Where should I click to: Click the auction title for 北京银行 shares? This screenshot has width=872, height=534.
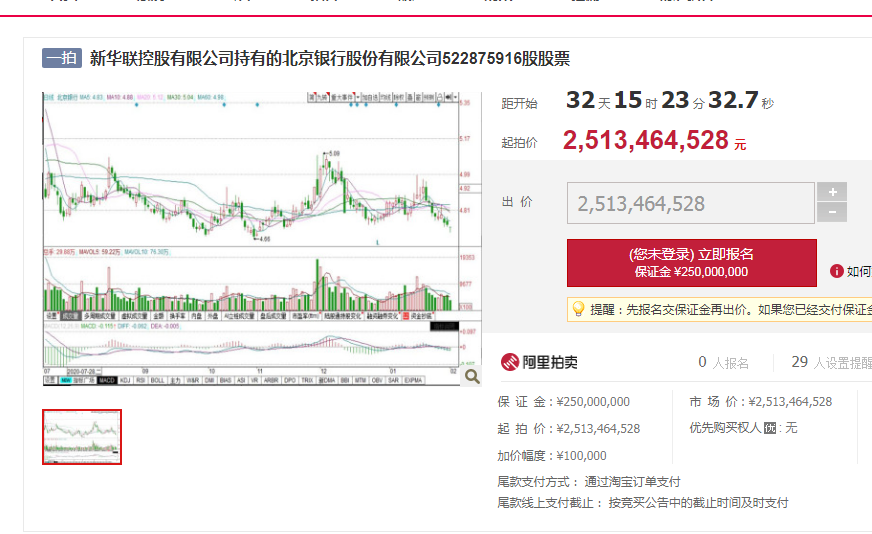pos(330,58)
